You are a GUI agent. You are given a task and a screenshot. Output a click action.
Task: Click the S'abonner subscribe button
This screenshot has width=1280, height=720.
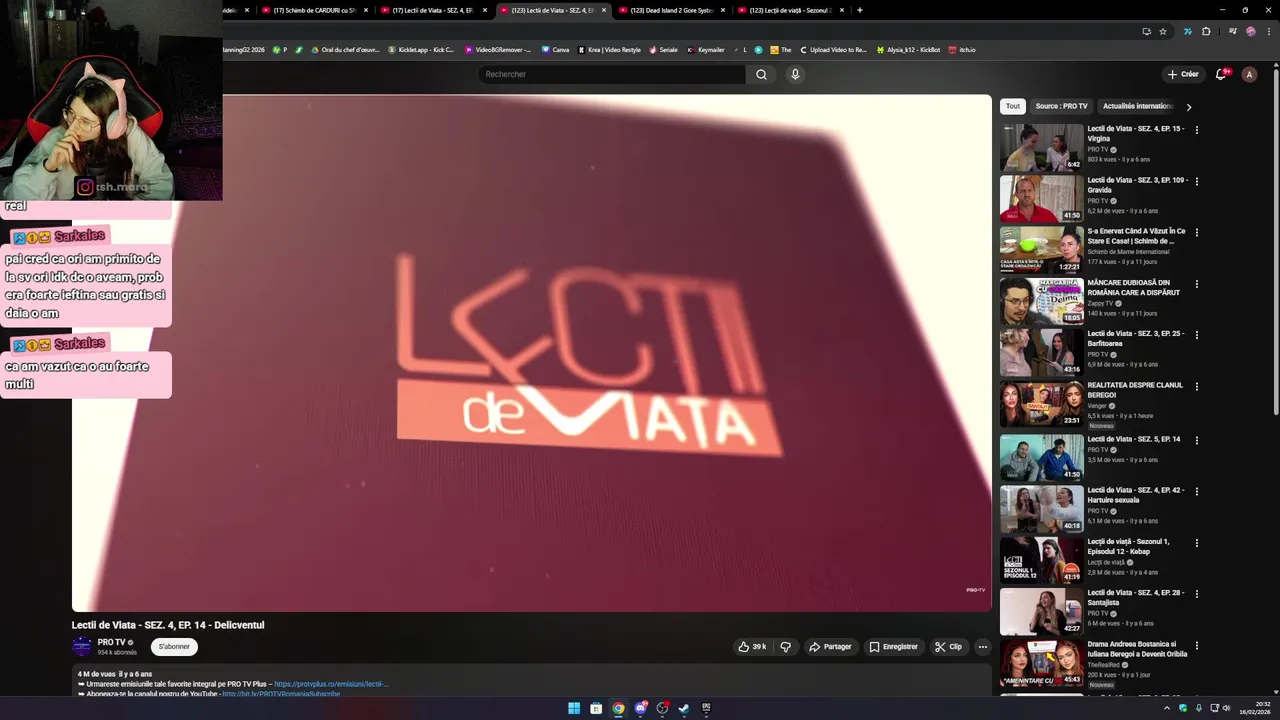coord(174,647)
